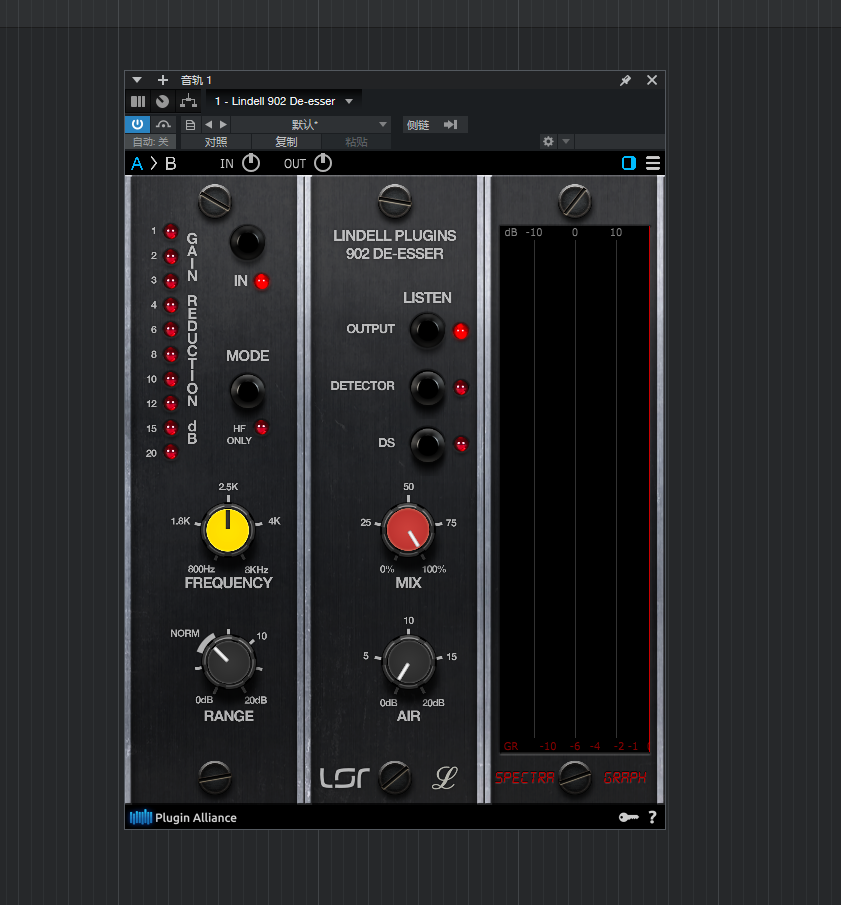Click the preset file icon

[189, 124]
